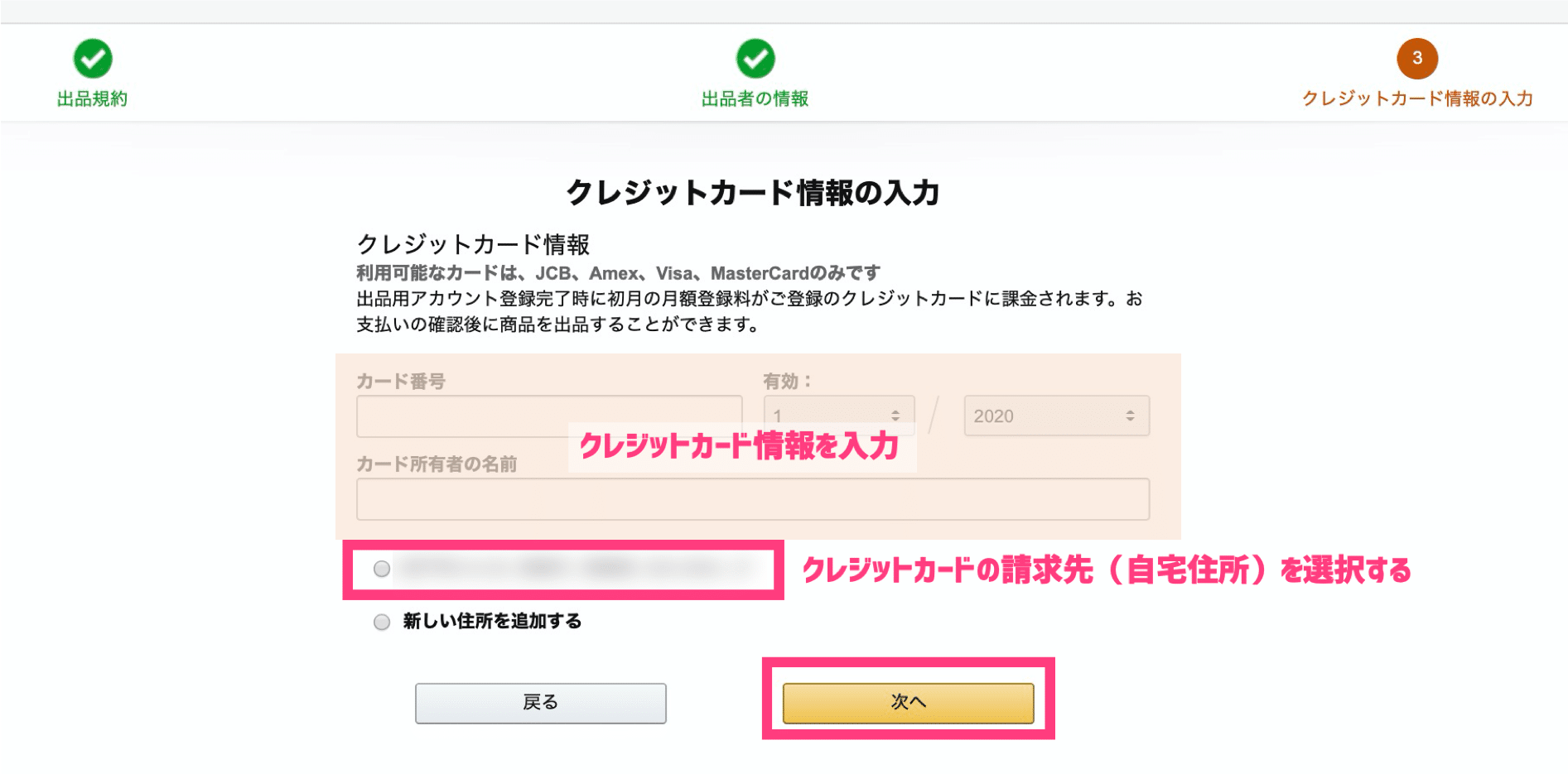
Task: Click the 新しい住所を追加する label text
Action: tap(492, 621)
